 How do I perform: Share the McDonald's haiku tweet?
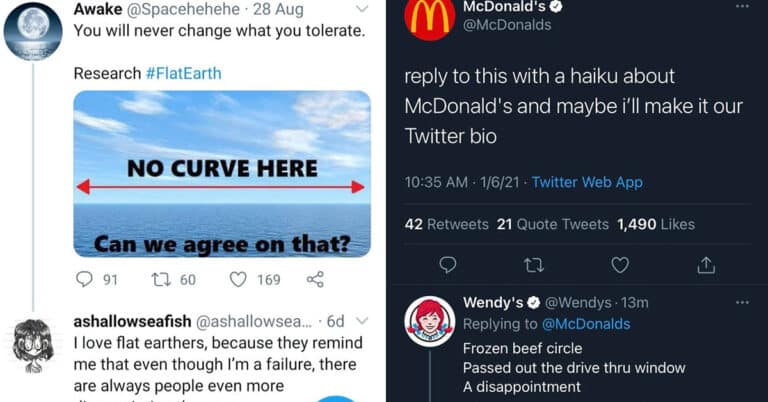[706, 265]
